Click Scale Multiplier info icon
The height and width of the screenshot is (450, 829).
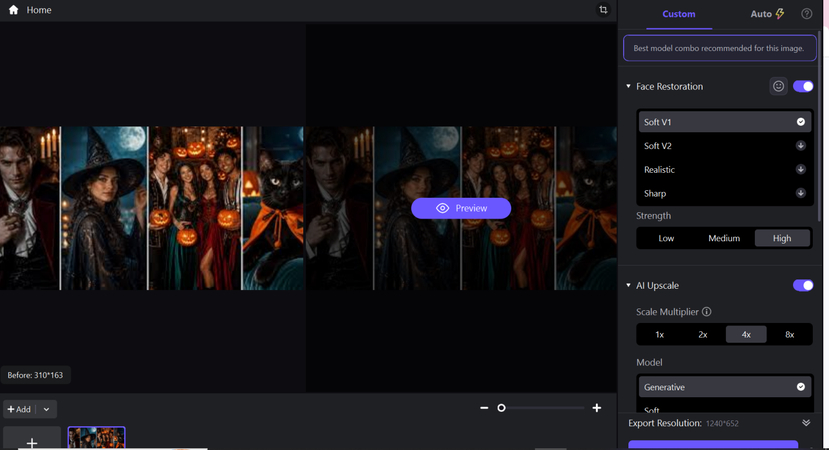point(706,311)
